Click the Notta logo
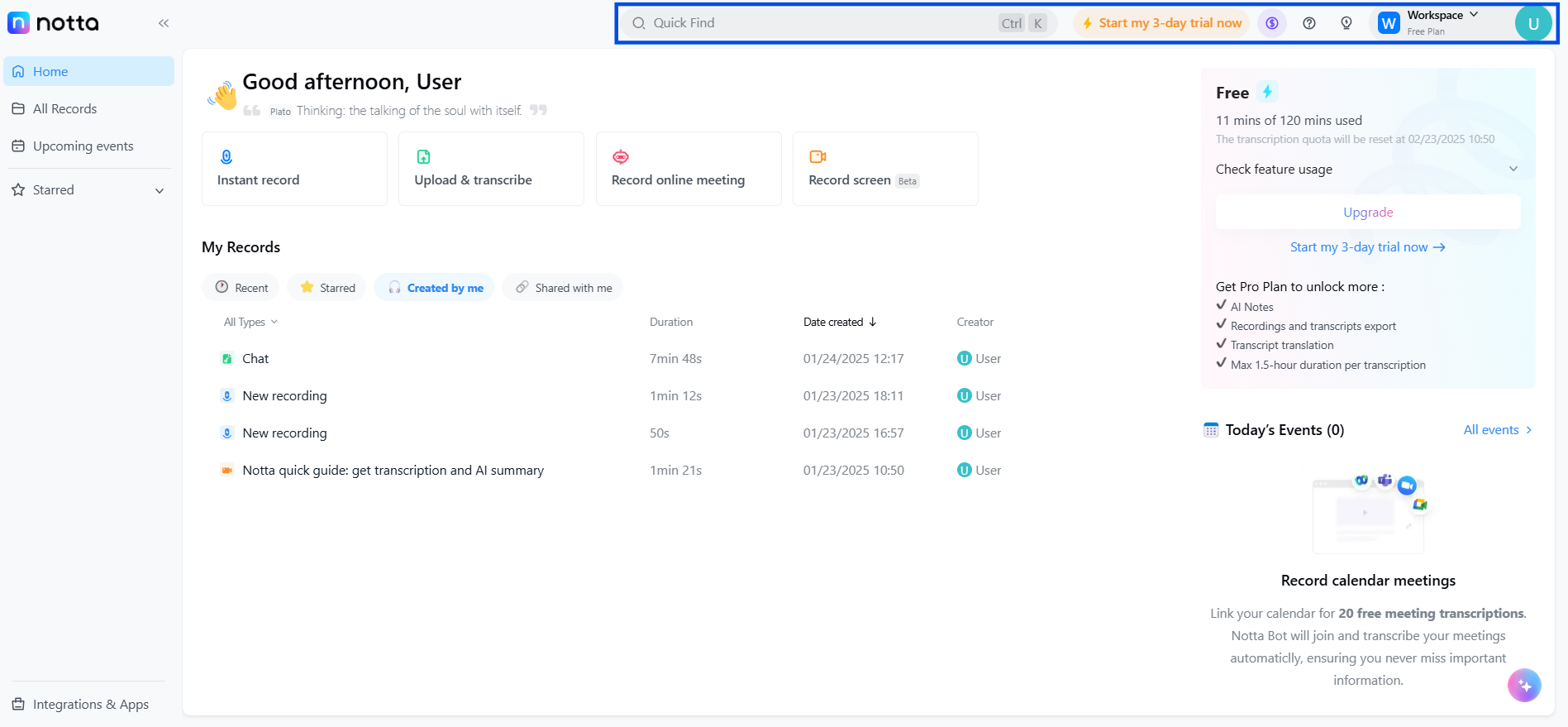 pyautogui.click(x=53, y=23)
